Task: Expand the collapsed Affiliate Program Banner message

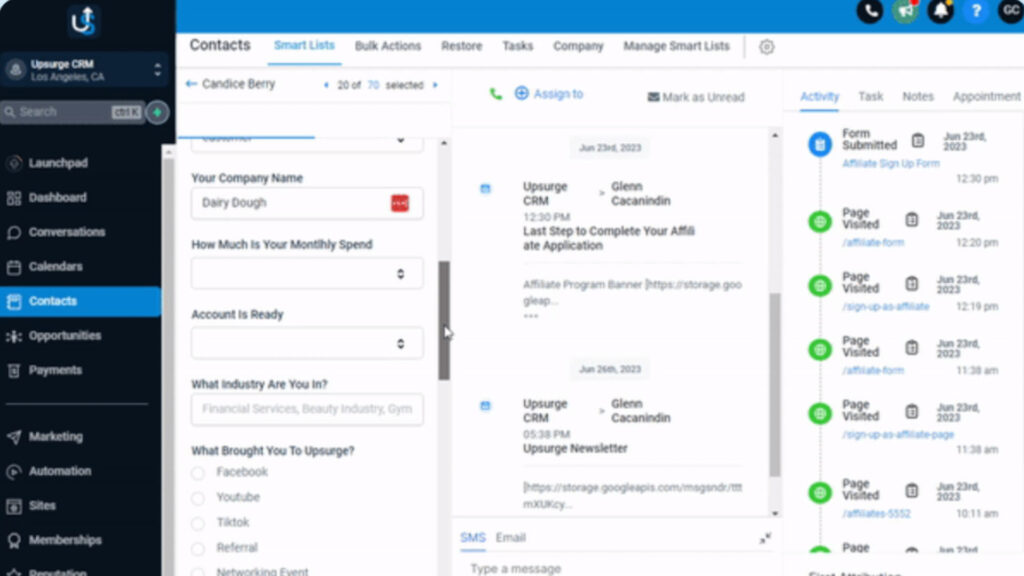Action: click(x=530, y=316)
